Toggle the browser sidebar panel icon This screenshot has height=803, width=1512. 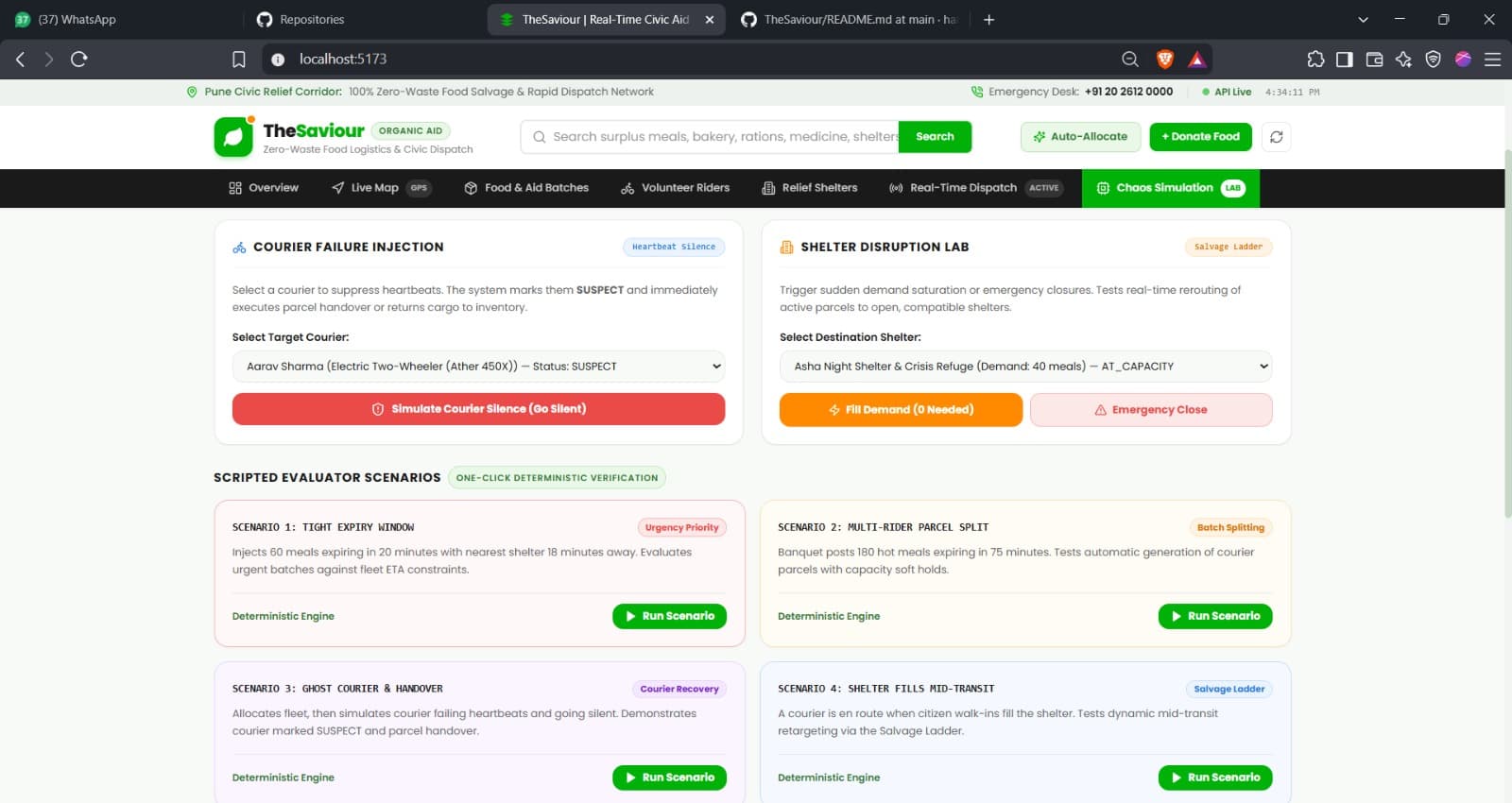tap(1344, 59)
